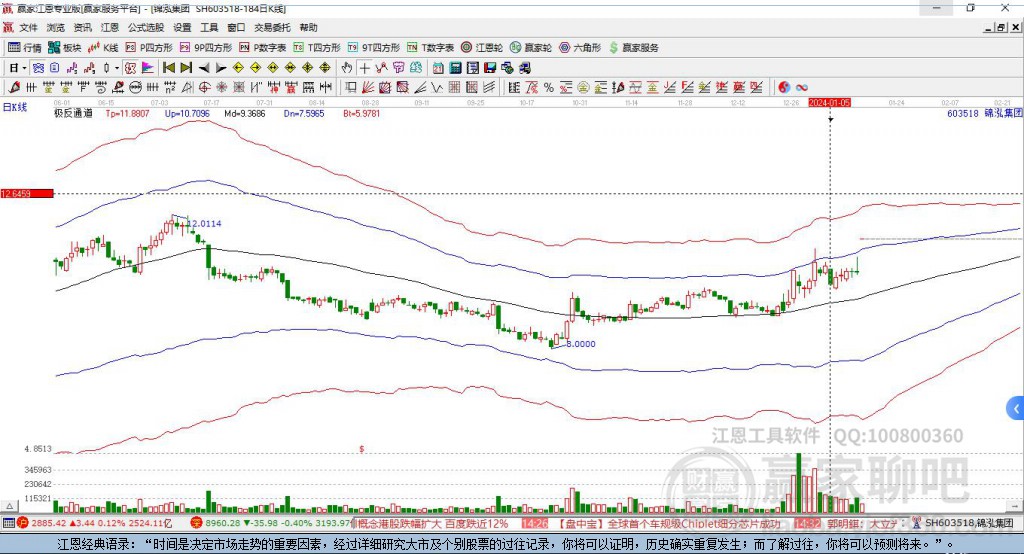Image resolution: width=1024 pixels, height=554 pixels.
Task: Expand the candlestick style dropdown arrow
Action: [117, 68]
